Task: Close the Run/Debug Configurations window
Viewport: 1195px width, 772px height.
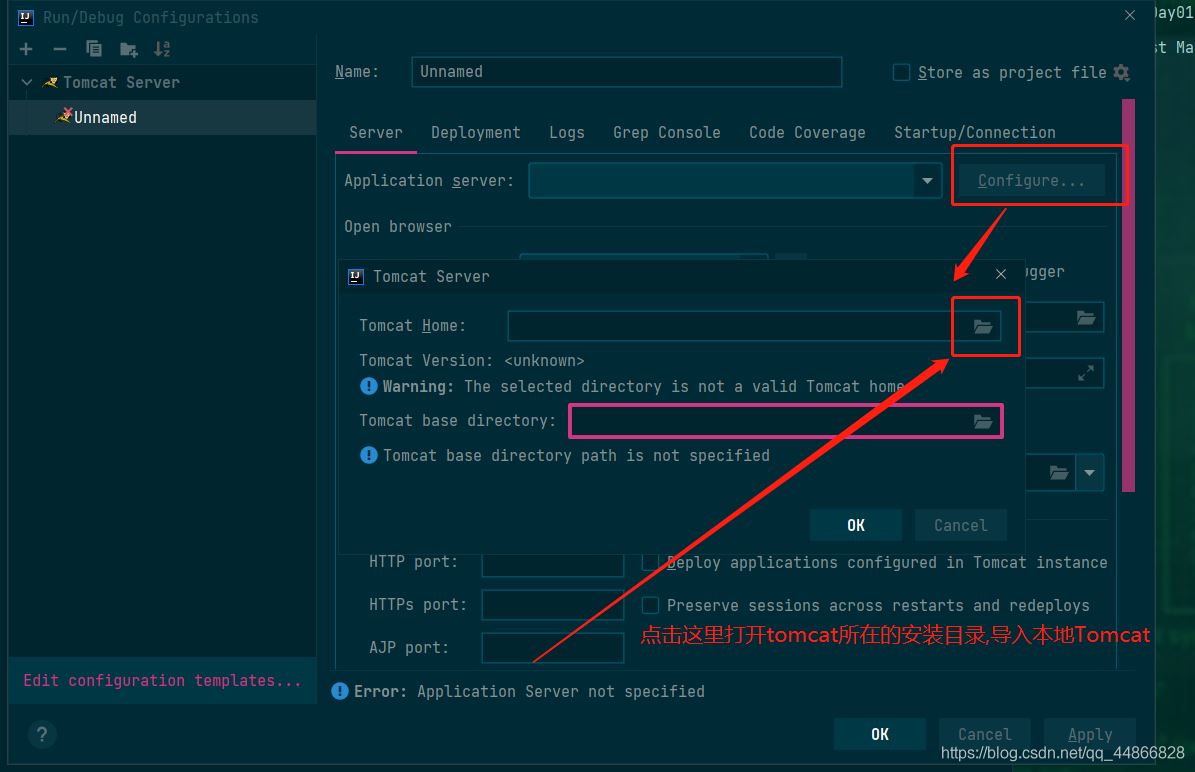Action: [x=1130, y=15]
